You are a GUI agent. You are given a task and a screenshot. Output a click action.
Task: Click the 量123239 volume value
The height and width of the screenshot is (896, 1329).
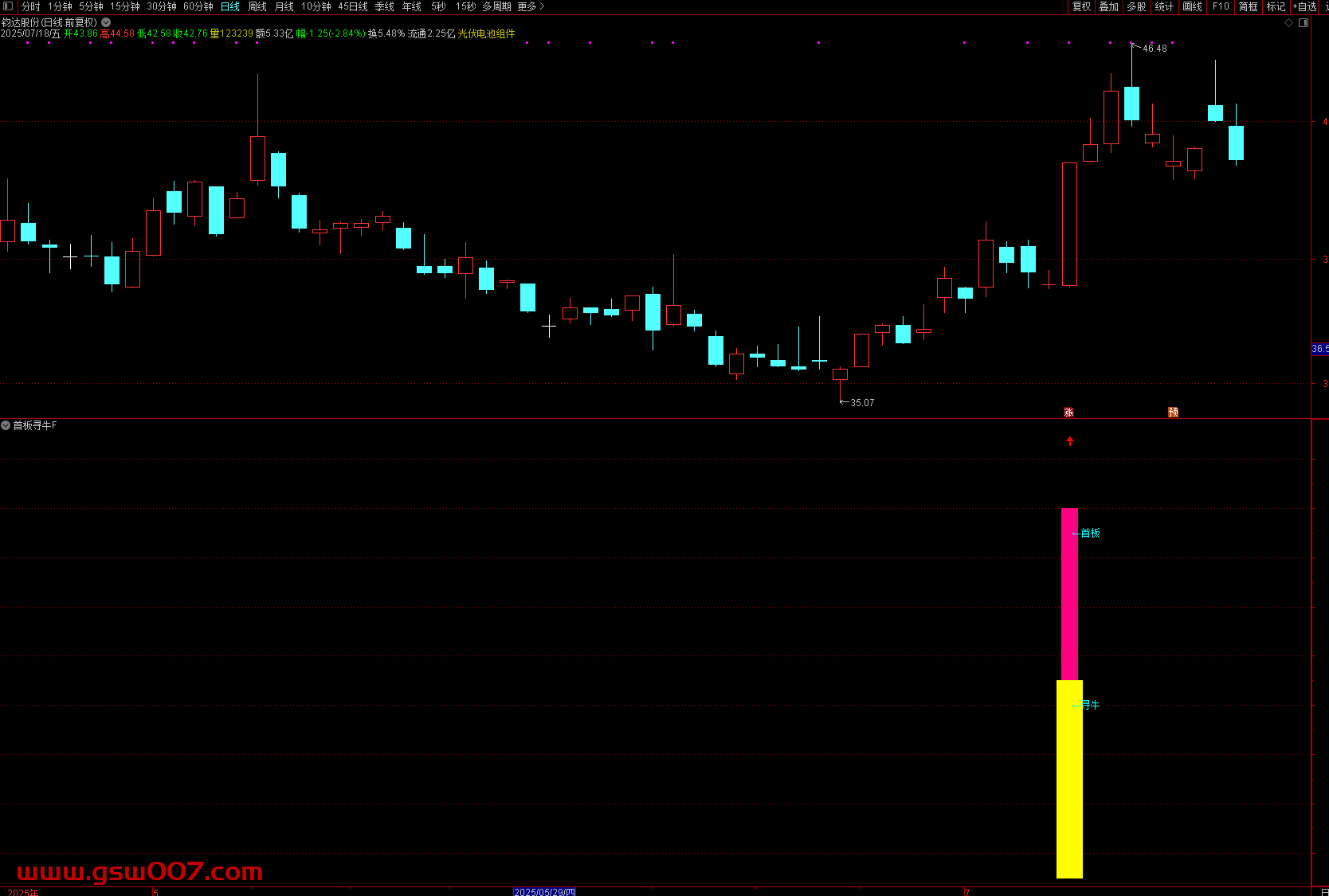[x=232, y=33]
